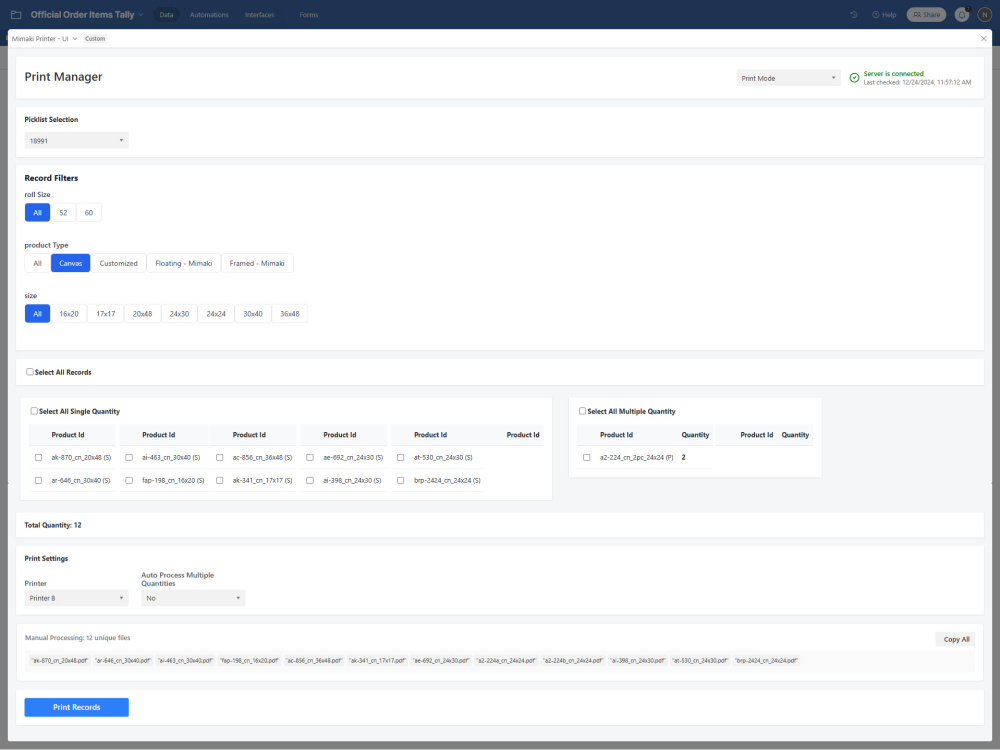This screenshot has width=1000, height=750.
Task: Check the brp-2424_cn_24x24 record
Action: coord(401,480)
